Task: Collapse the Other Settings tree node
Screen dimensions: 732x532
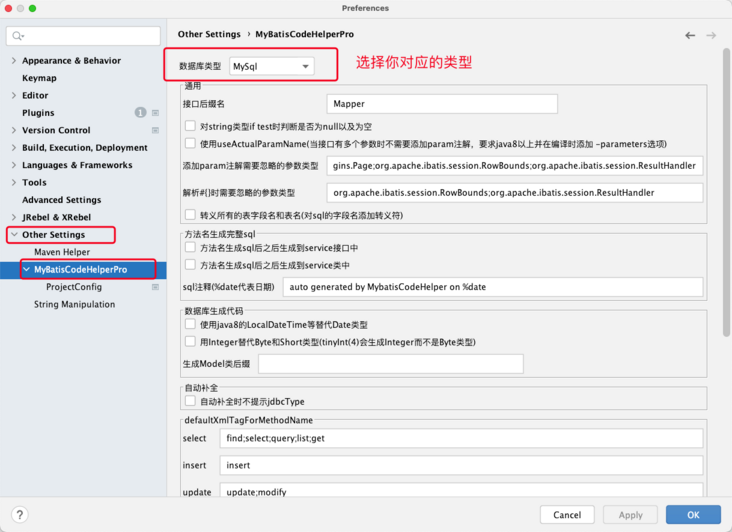Action: point(14,234)
